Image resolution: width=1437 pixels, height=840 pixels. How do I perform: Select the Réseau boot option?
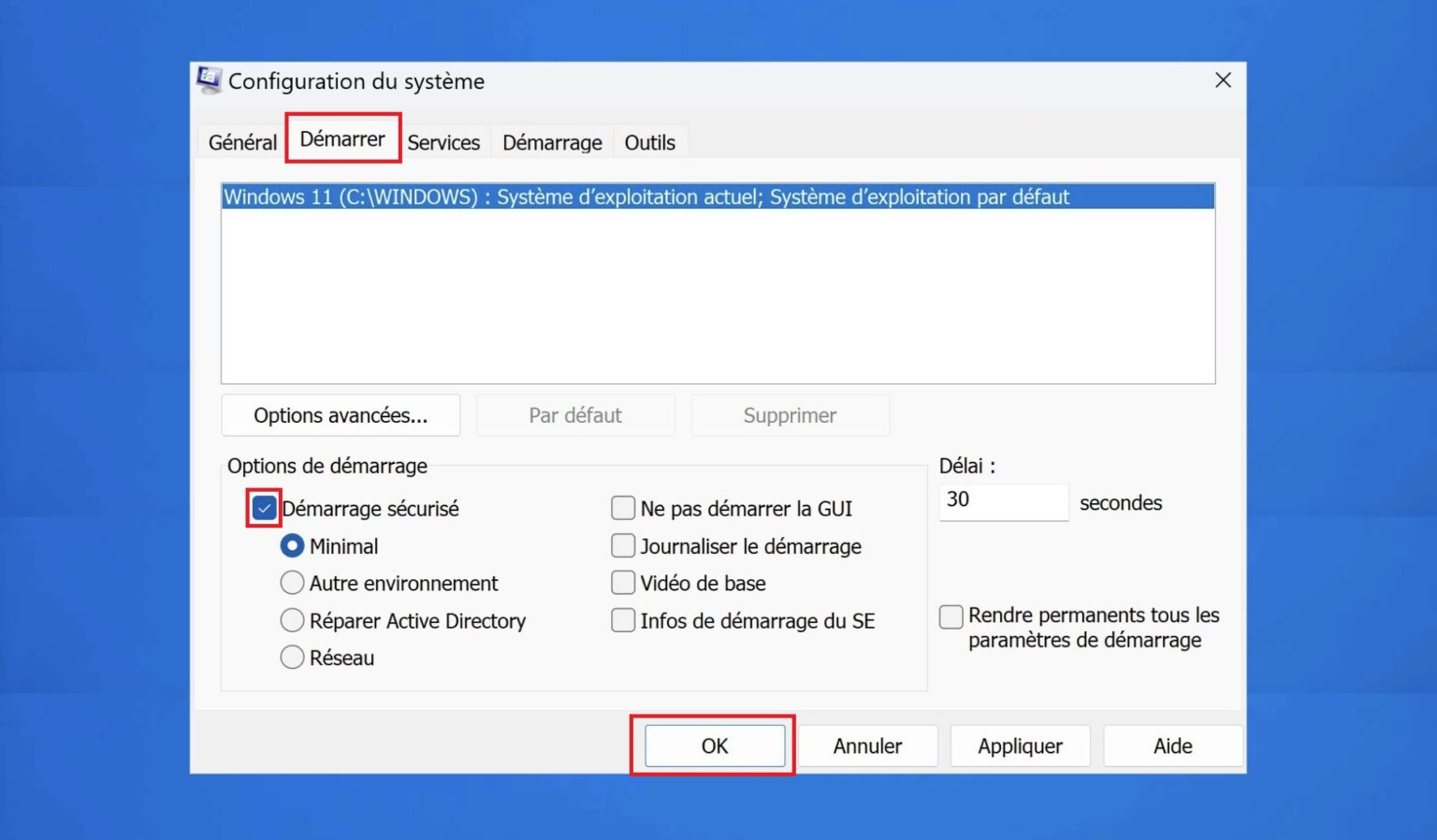pyautogui.click(x=292, y=658)
